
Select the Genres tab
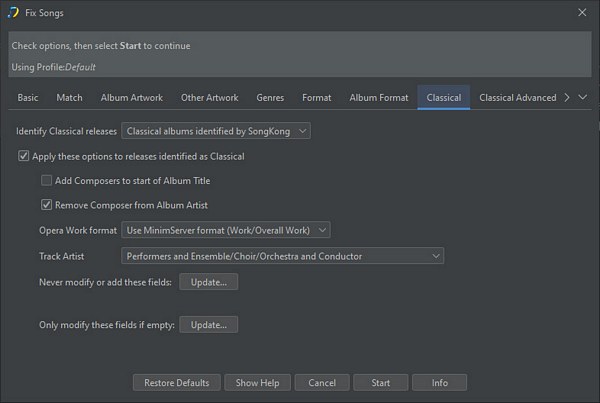[x=270, y=98]
